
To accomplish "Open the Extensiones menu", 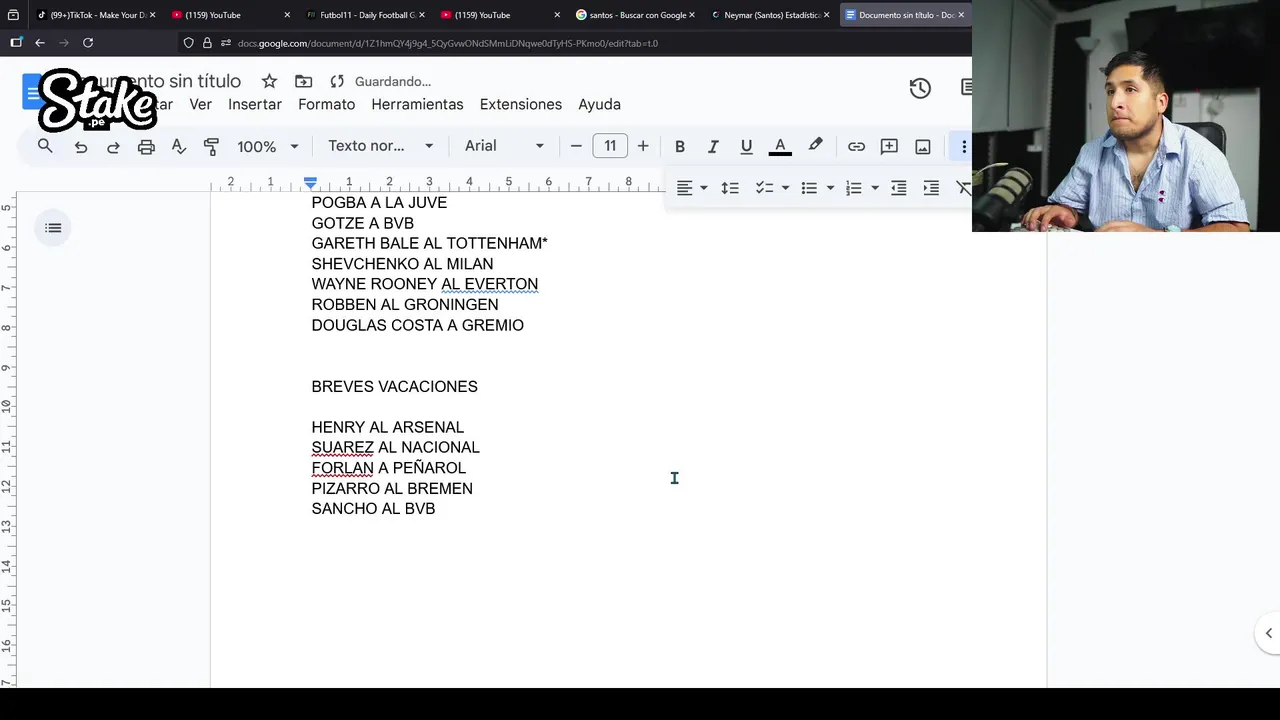I will point(521,104).
